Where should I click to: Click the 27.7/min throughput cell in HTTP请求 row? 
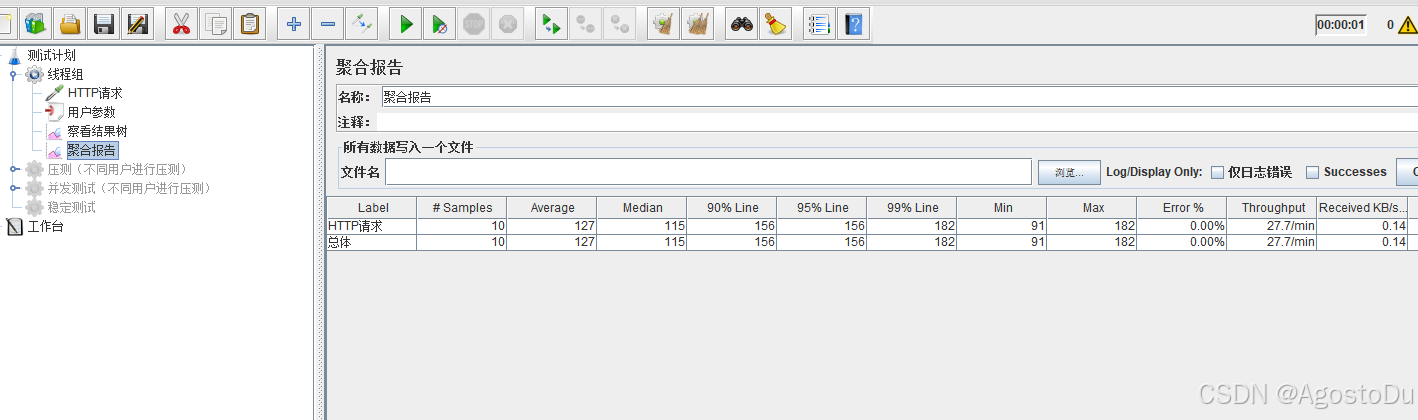pos(1272,226)
